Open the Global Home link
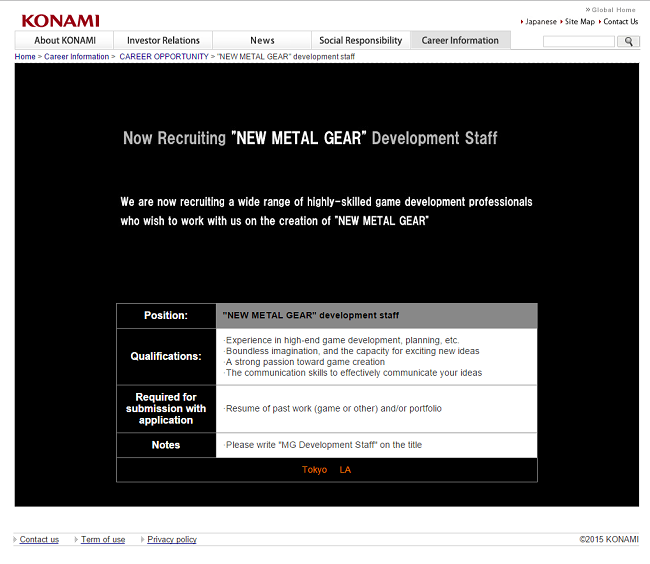The width and height of the screenshot is (650, 564). 613,10
